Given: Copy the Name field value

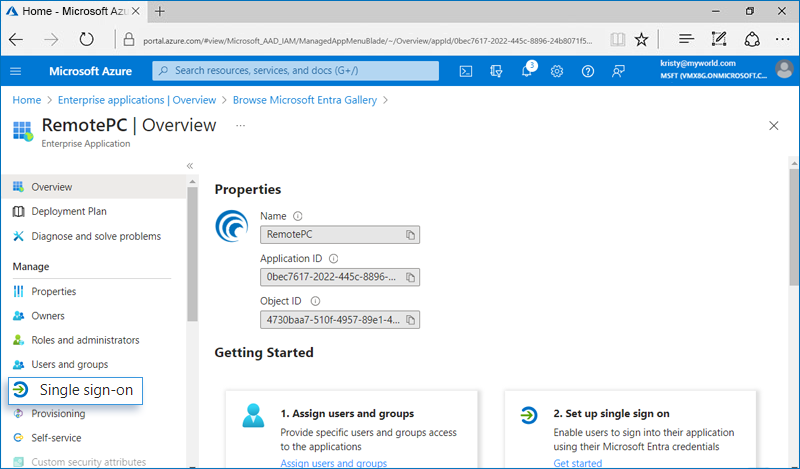Looking at the screenshot, I should click(410, 235).
